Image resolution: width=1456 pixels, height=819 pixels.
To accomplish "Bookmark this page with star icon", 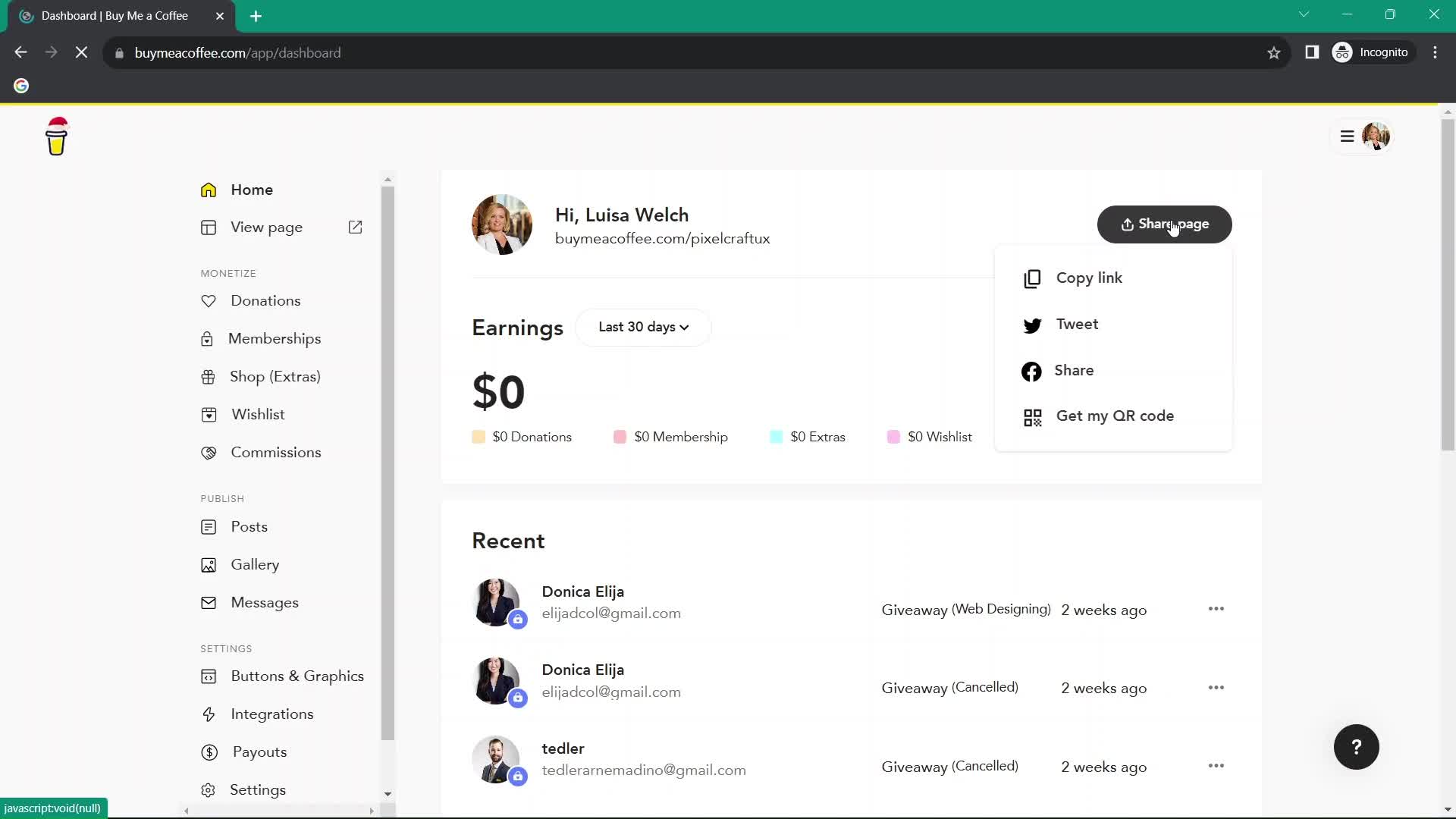I will (x=1274, y=52).
